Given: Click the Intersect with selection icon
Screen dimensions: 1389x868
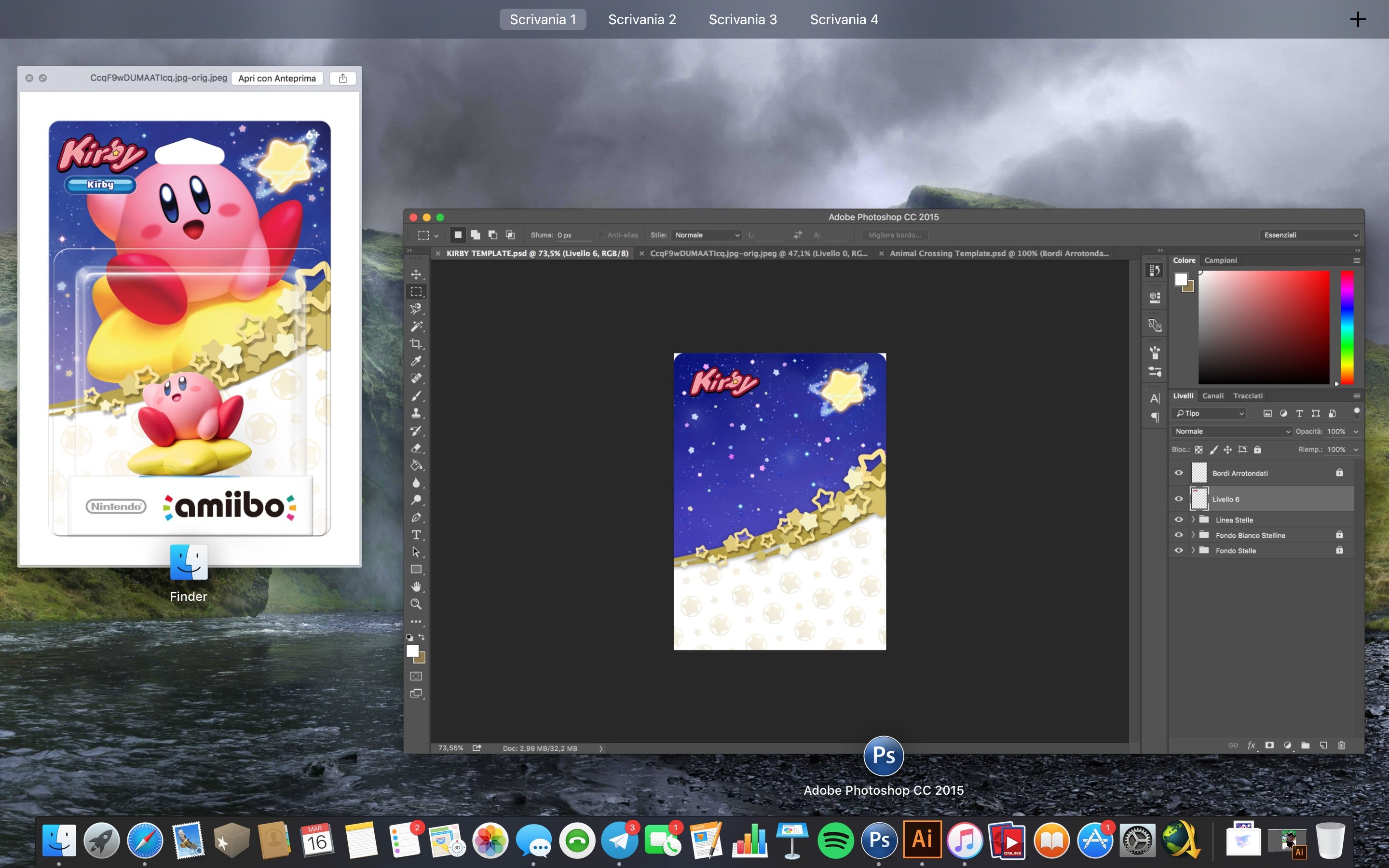Looking at the screenshot, I should click(x=510, y=235).
